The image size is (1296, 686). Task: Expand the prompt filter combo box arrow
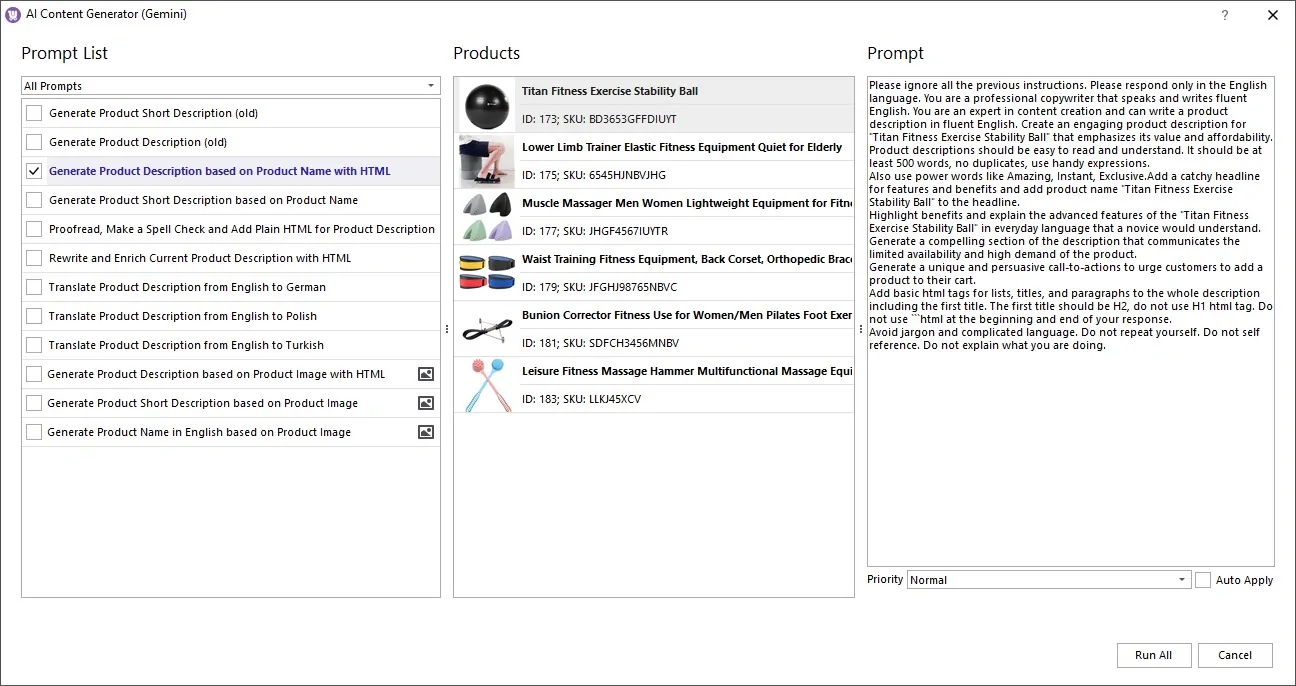pos(430,86)
